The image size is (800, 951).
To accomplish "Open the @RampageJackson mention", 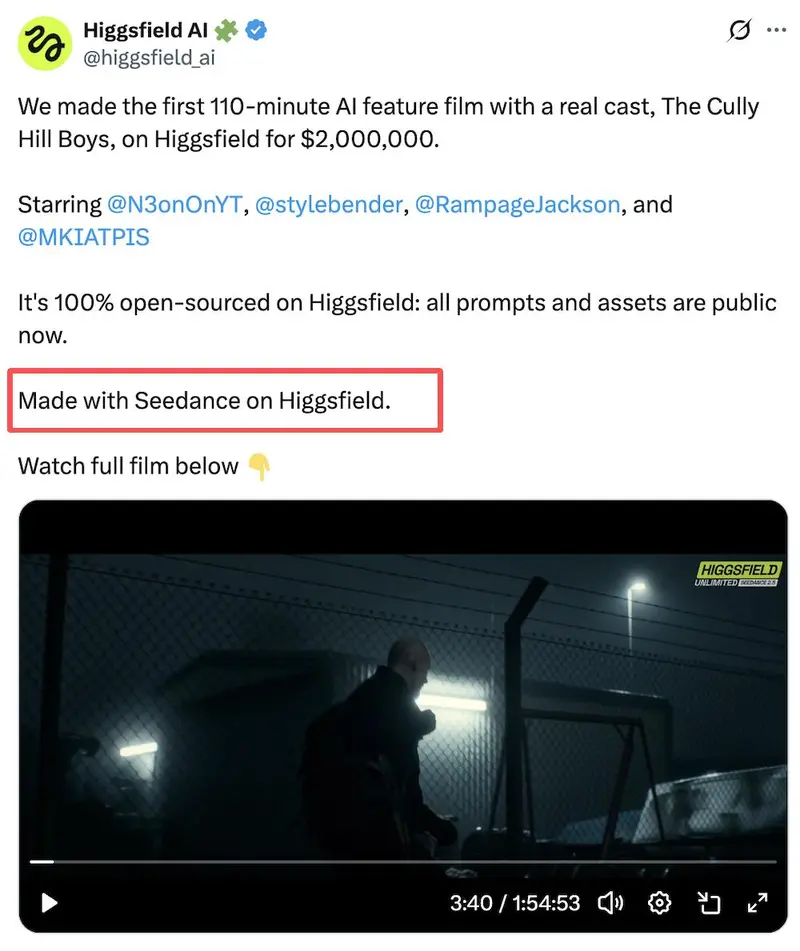I will click(517, 204).
